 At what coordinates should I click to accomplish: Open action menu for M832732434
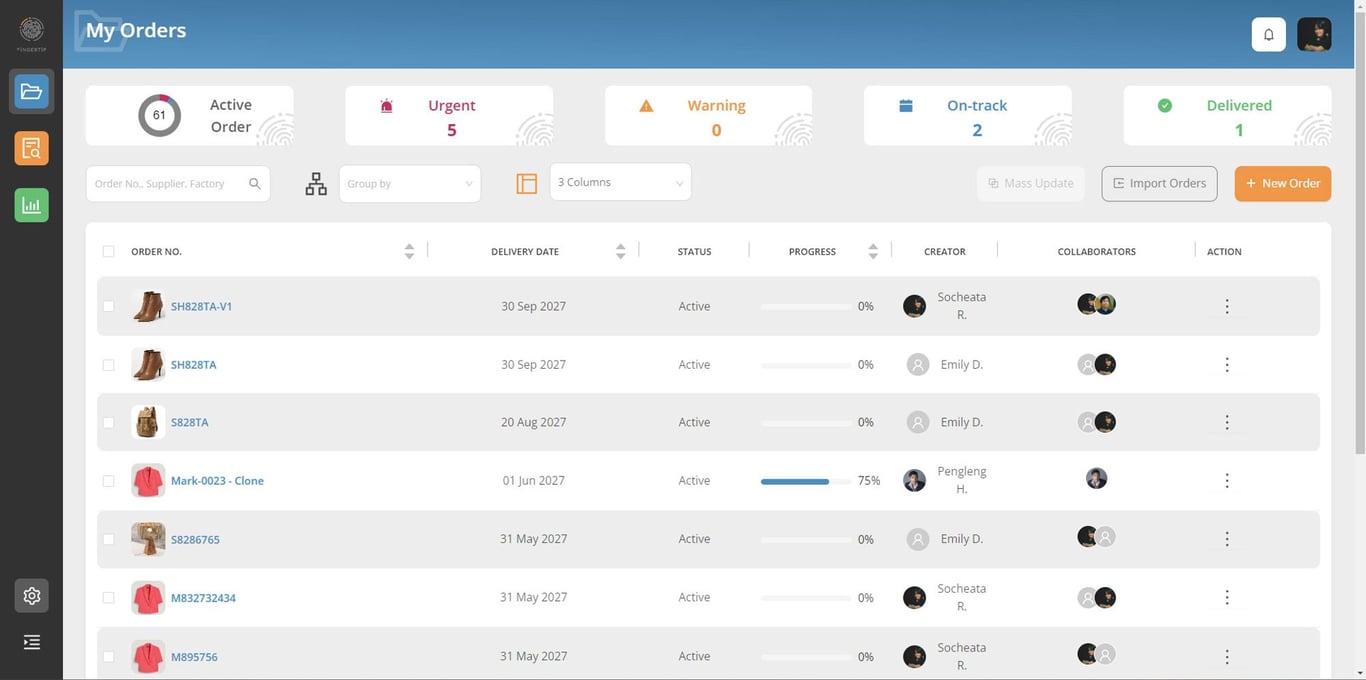[x=1227, y=598]
